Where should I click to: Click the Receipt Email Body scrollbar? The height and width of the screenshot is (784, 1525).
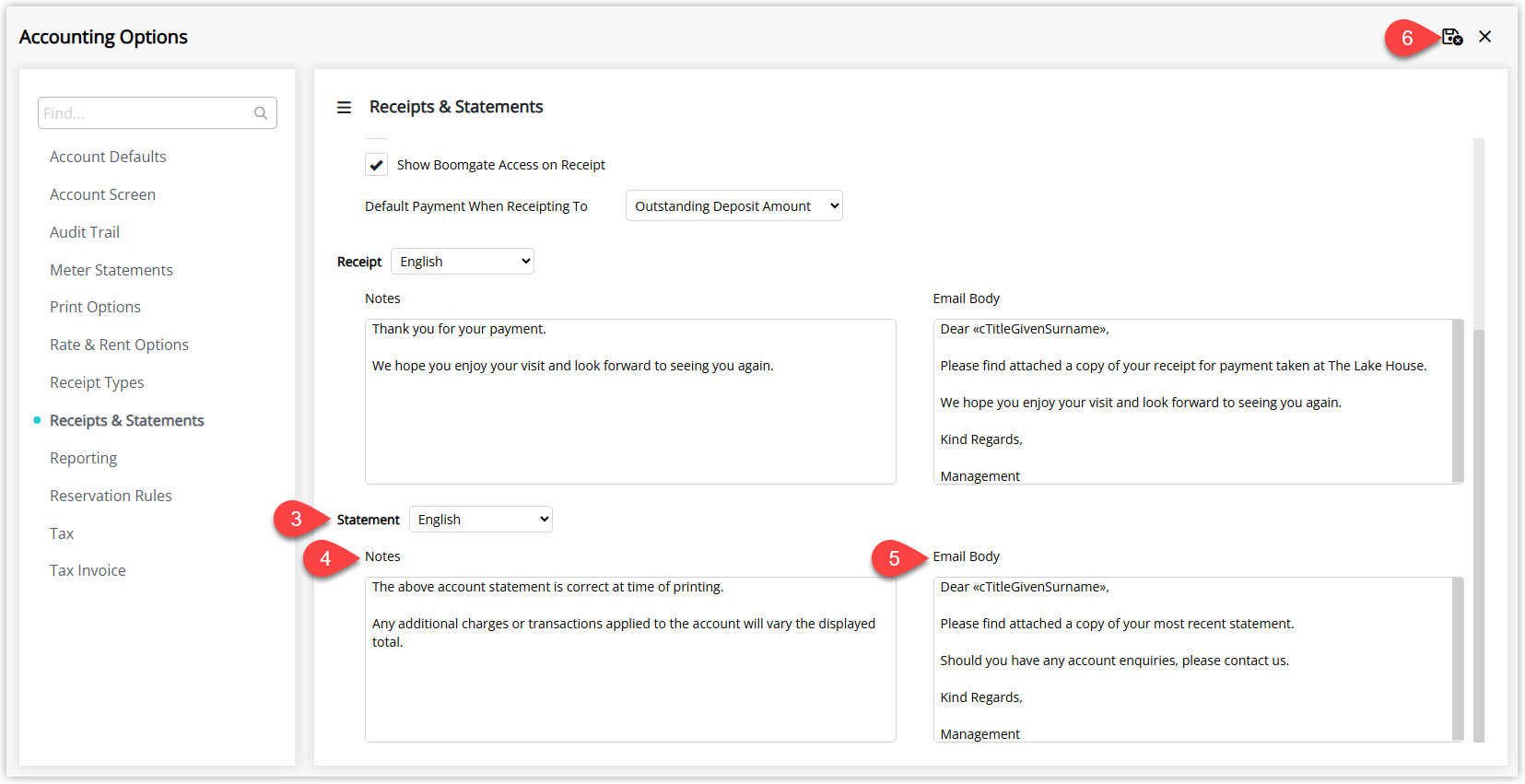click(1458, 400)
